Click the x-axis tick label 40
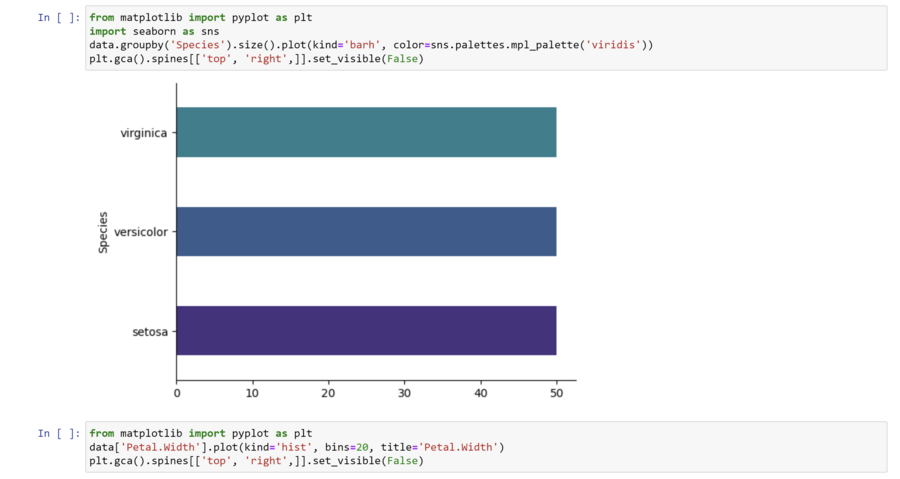 [480, 393]
